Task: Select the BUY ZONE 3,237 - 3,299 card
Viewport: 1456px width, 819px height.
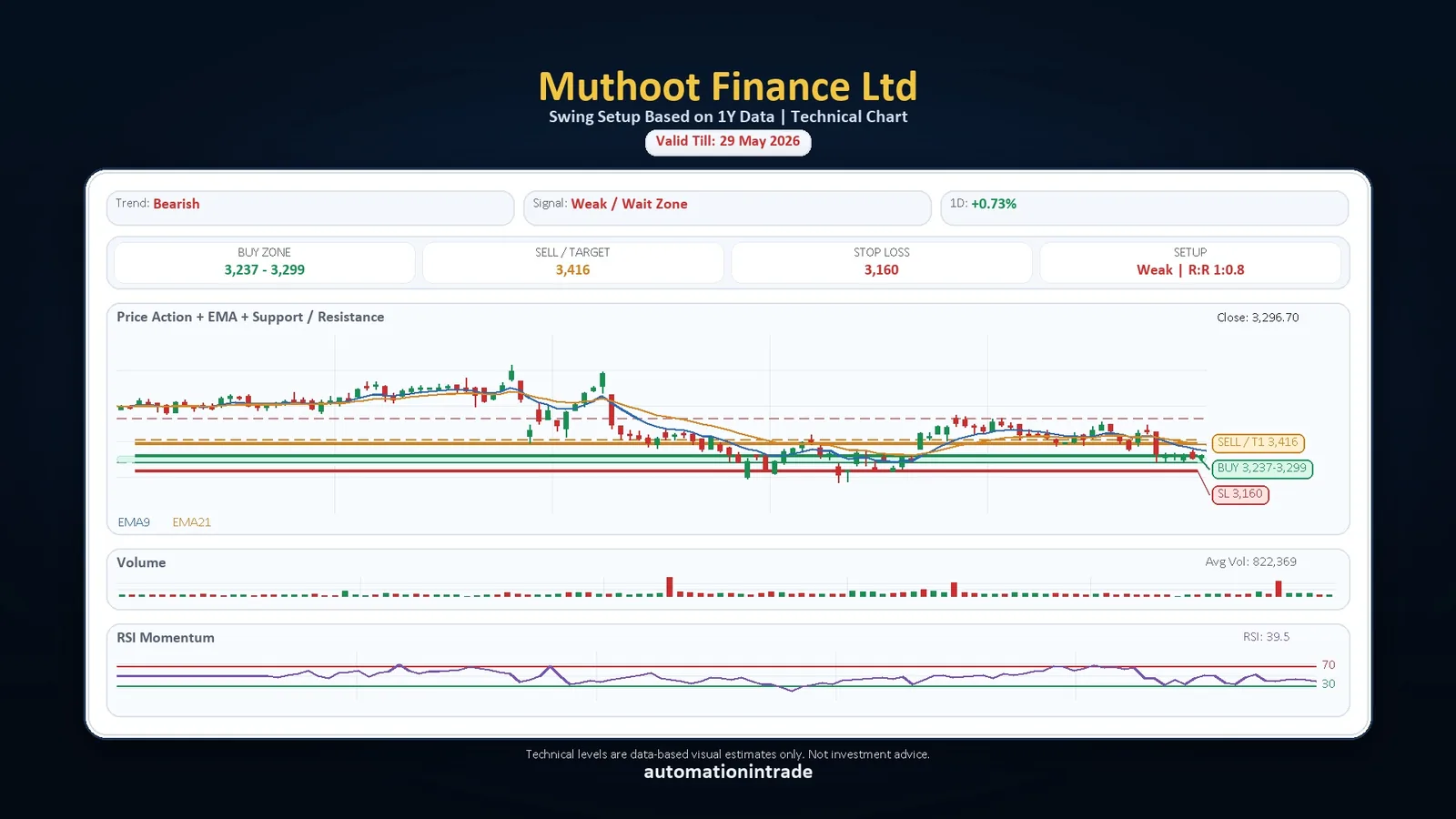Action: coord(265,262)
